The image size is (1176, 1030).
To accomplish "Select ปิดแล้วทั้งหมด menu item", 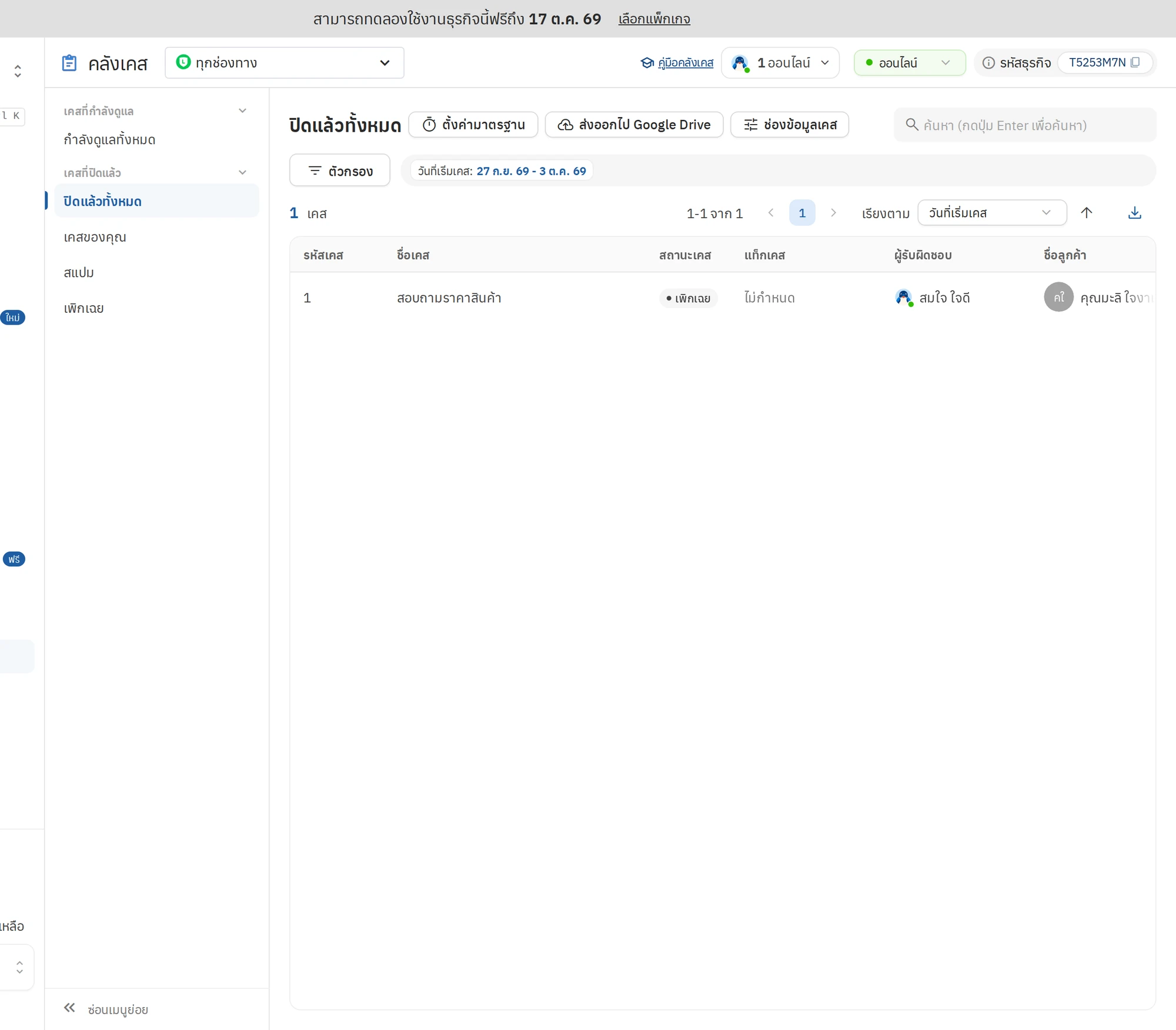I will (x=156, y=201).
